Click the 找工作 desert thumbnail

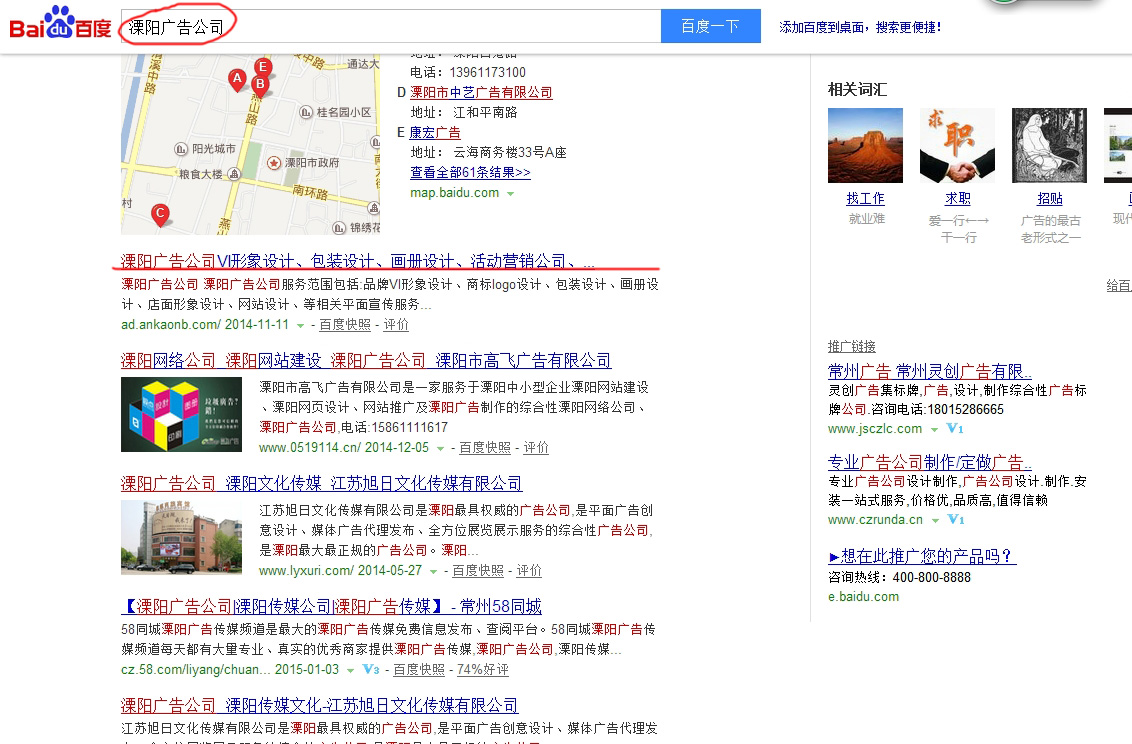pos(866,145)
